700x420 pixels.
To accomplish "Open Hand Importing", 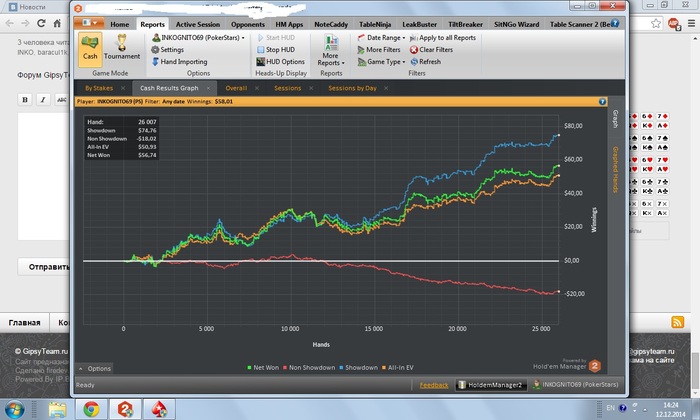I will [x=179, y=62].
